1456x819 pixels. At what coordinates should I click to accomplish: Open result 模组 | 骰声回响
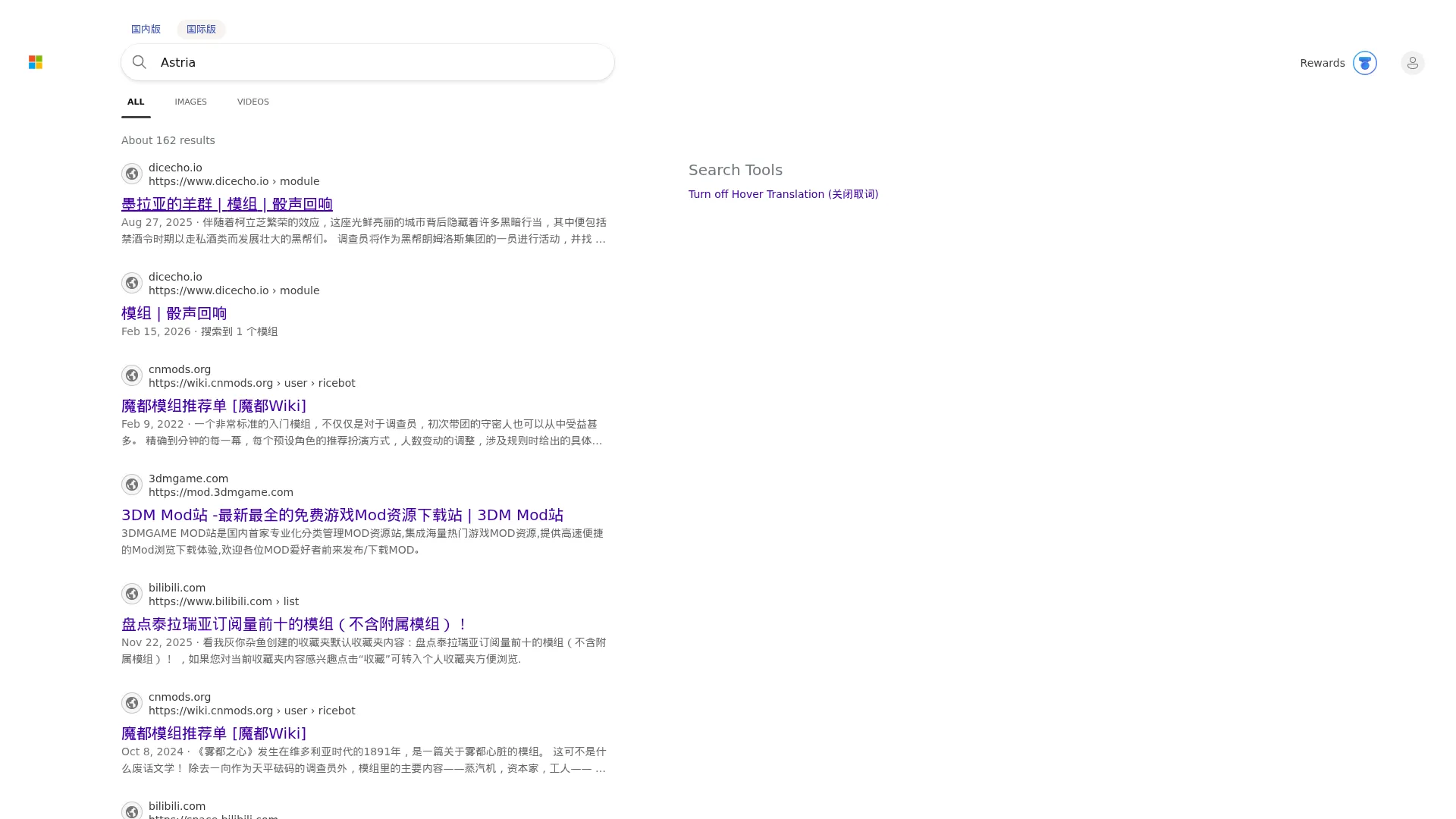click(174, 313)
